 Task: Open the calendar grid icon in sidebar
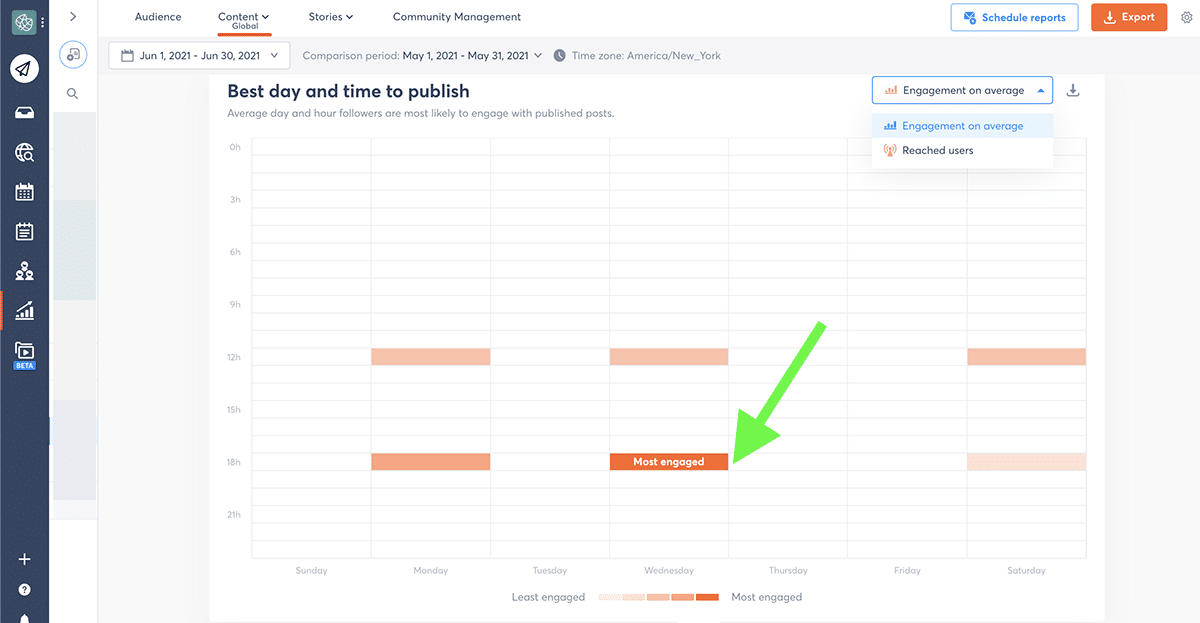tap(25, 192)
